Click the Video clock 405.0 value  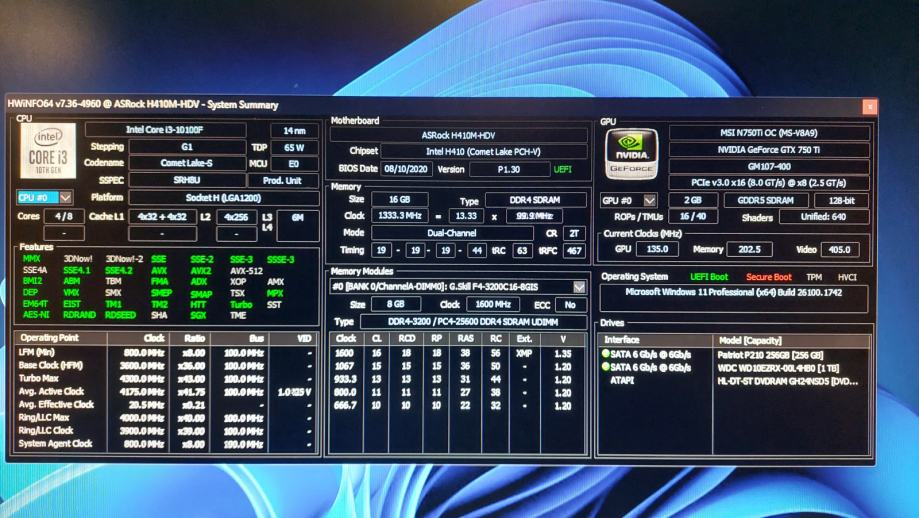coord(839,250)
